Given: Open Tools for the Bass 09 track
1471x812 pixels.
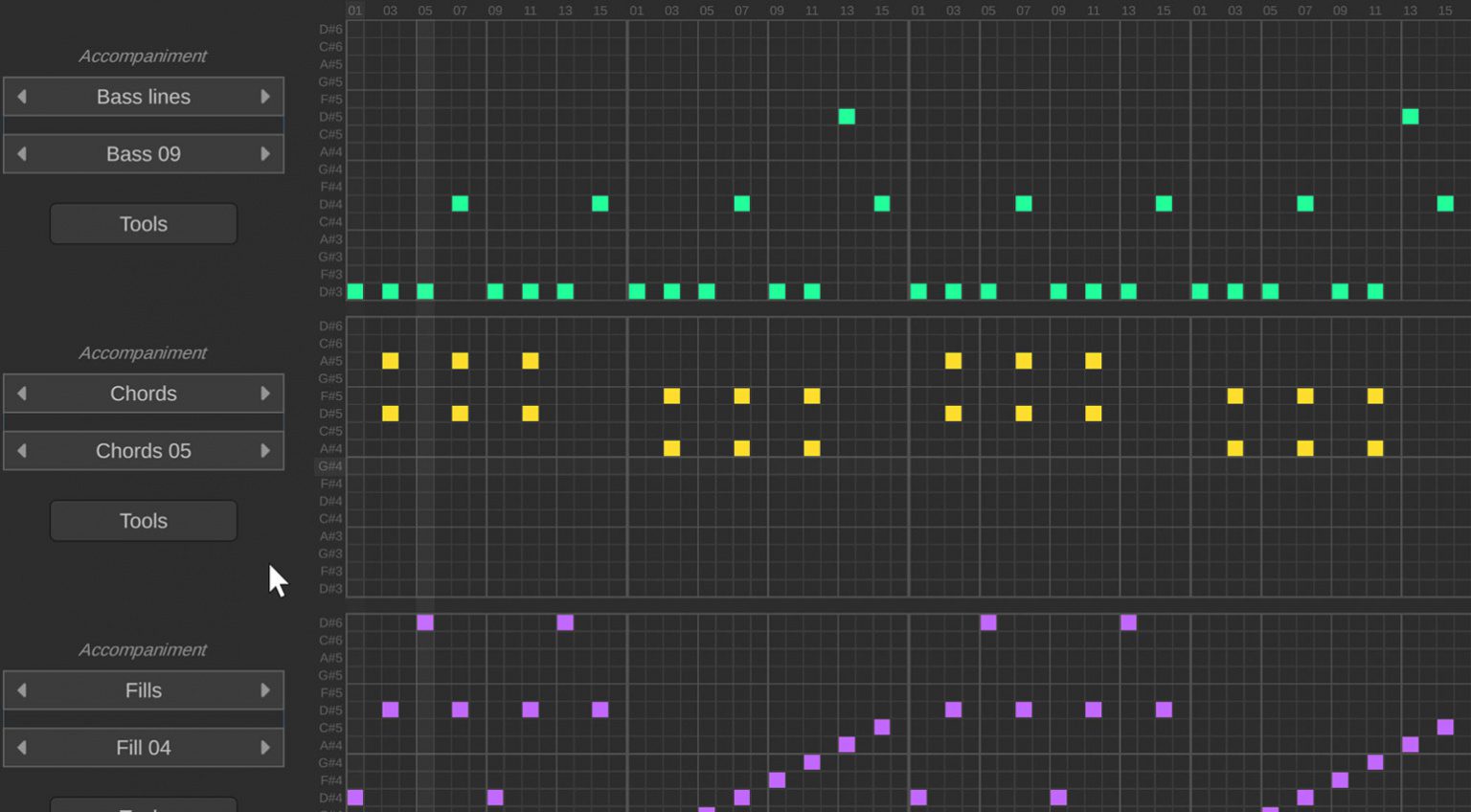Looking at the screenshot, I should (143, 223).
